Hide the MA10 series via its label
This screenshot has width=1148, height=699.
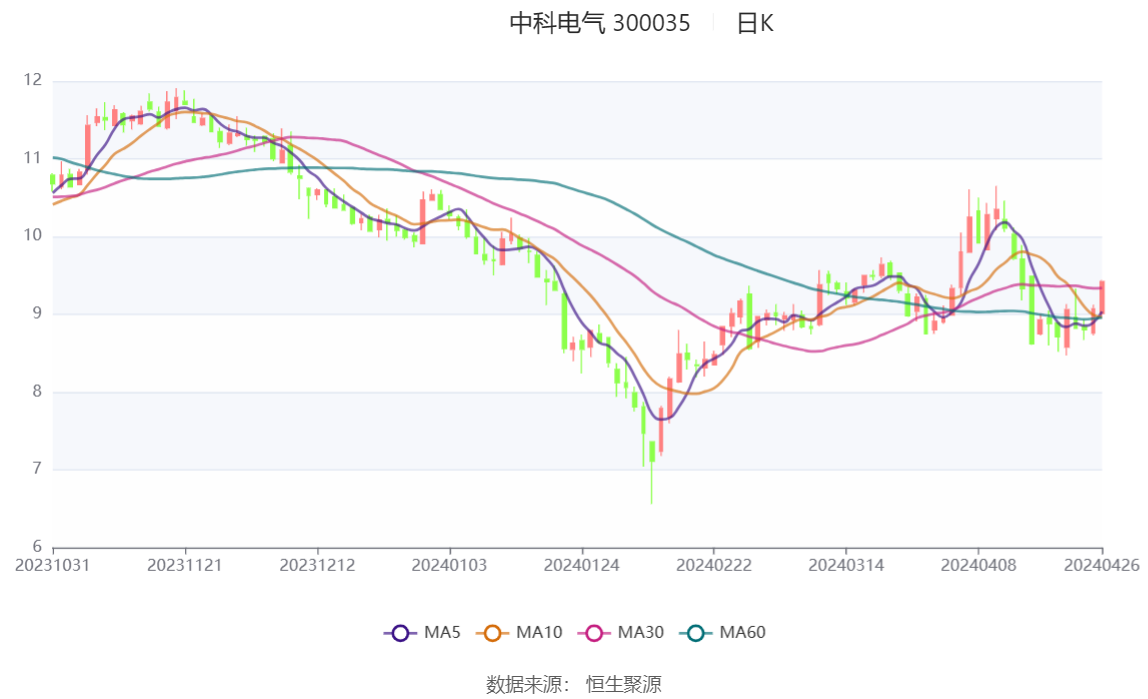coord(539,632)
